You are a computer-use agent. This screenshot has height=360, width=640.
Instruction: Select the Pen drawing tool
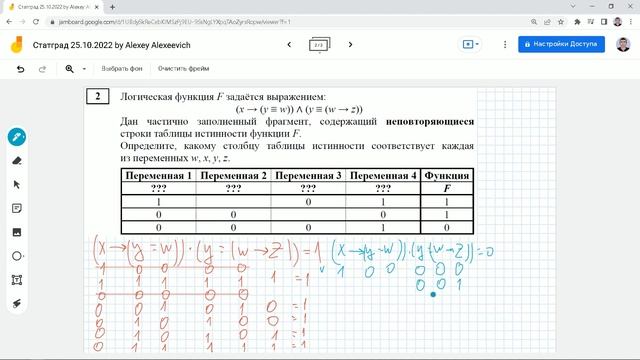pyautogui.click(x=17, y=137)
